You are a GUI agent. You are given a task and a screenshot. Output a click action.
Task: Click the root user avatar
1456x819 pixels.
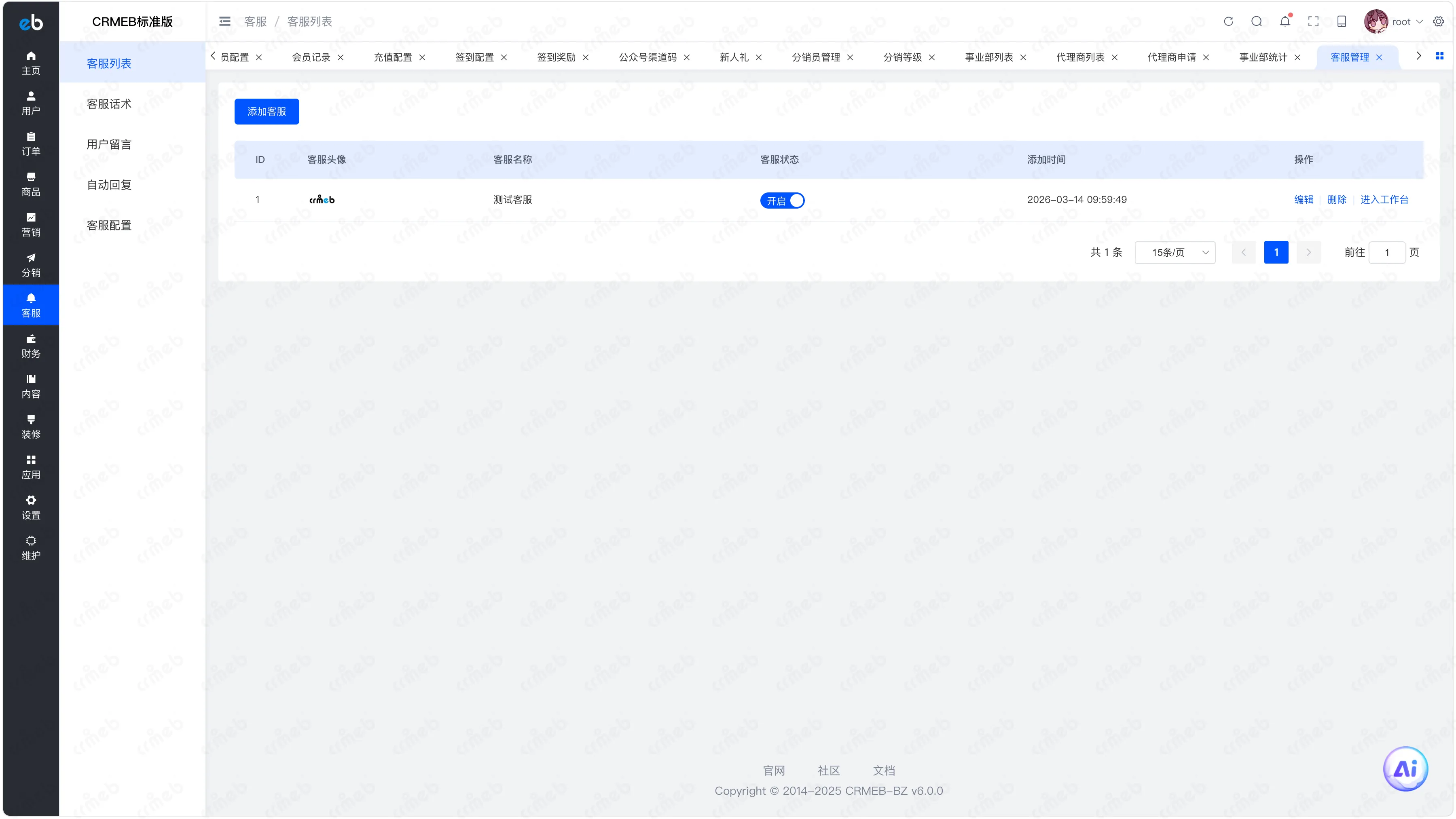[x=1376, y=21]
